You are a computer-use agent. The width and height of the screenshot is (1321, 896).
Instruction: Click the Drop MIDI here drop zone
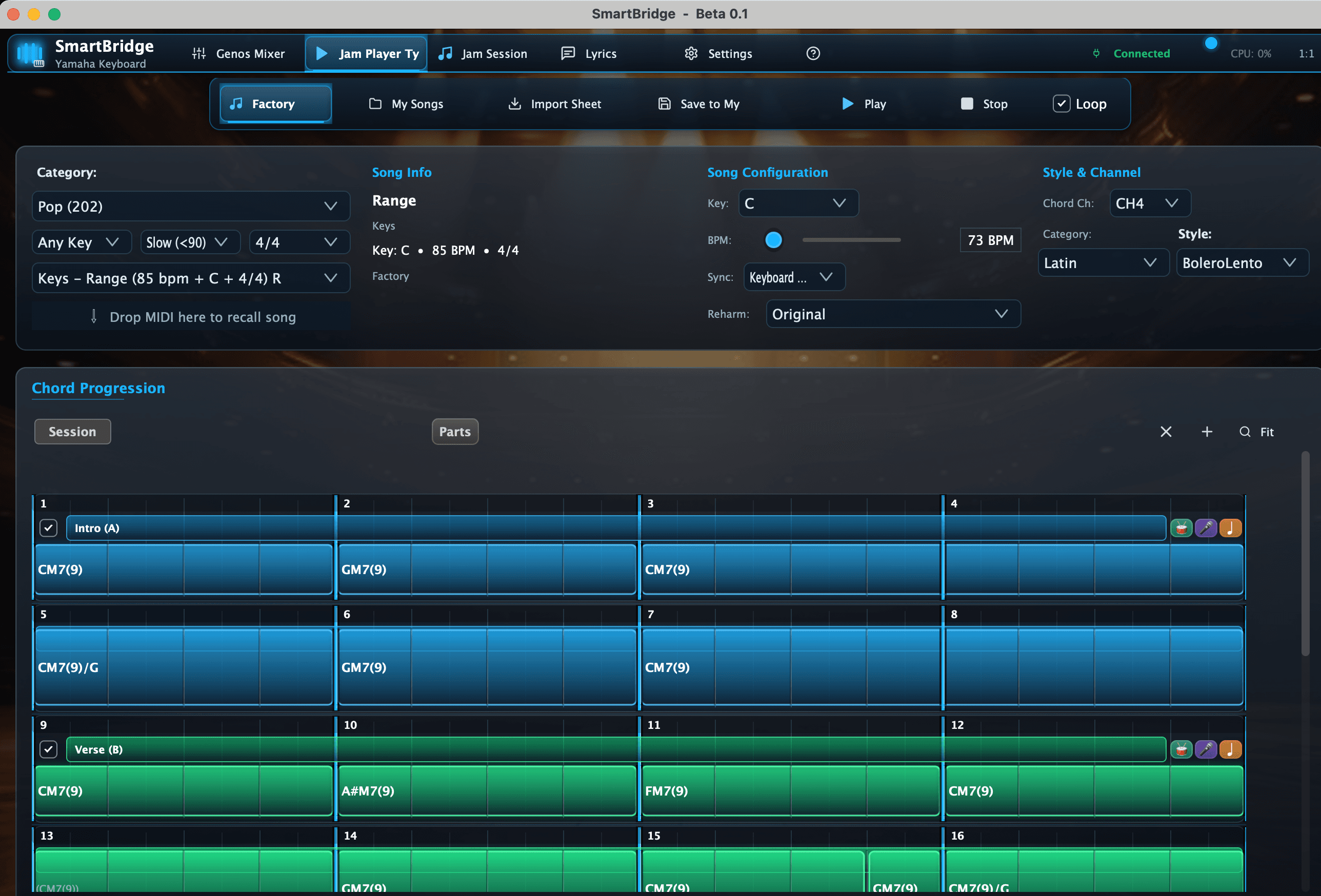click(192, 317)
